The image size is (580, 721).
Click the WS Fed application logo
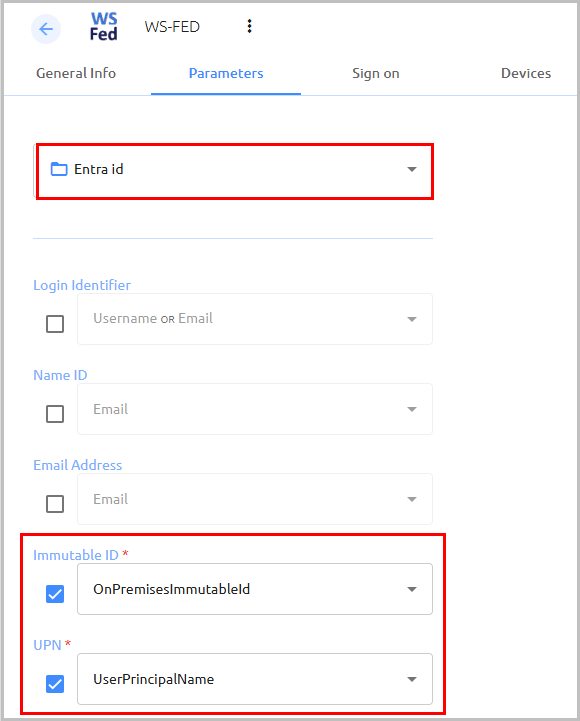[103, 27]
